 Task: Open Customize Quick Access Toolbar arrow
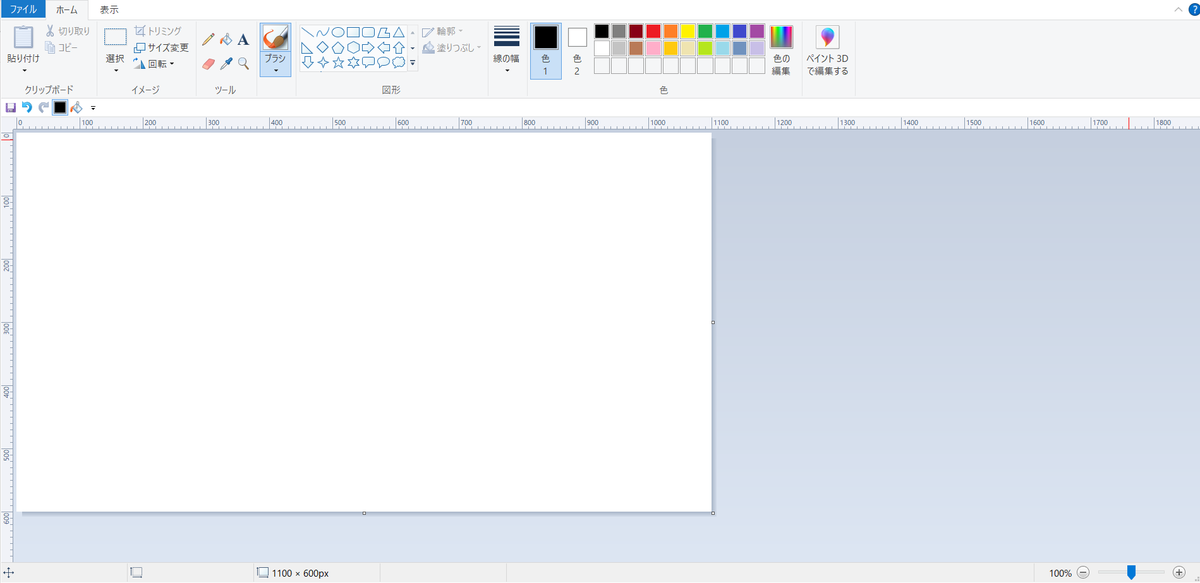click(x=93, y=107)
